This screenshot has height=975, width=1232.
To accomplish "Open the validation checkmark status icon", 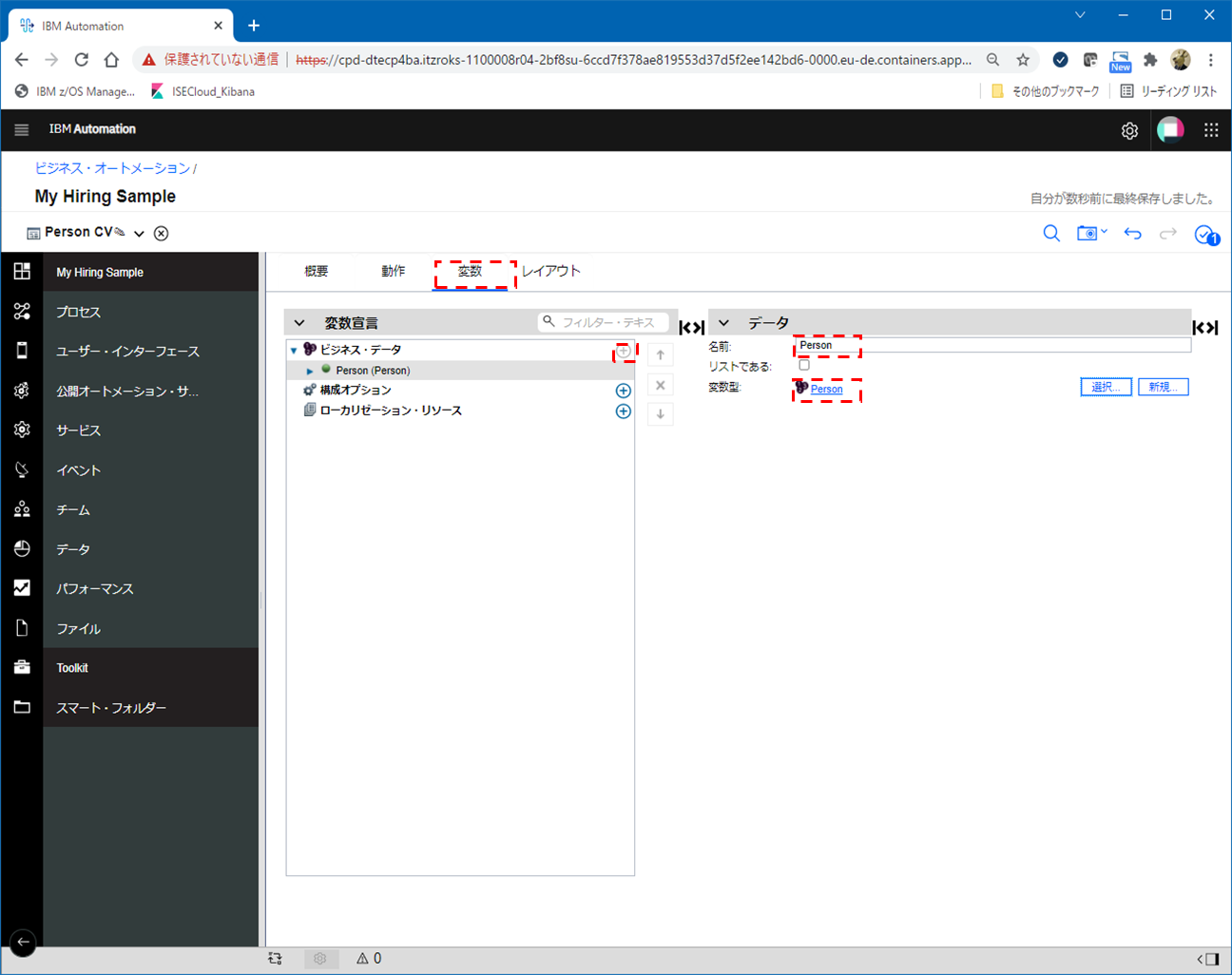I will (1206, 235).
